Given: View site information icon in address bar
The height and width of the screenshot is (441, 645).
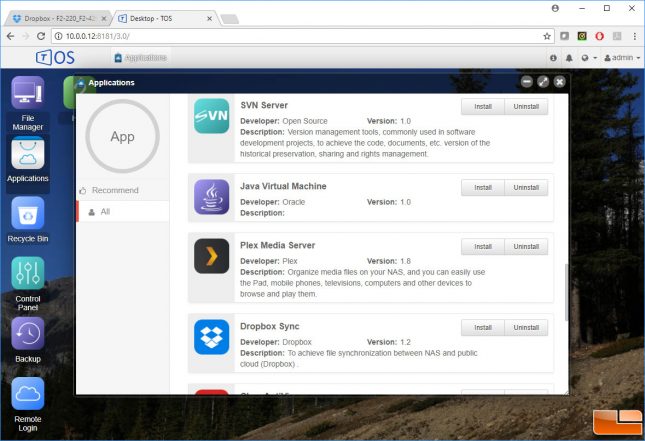Looking at the screenshot, I should point(58,36).
